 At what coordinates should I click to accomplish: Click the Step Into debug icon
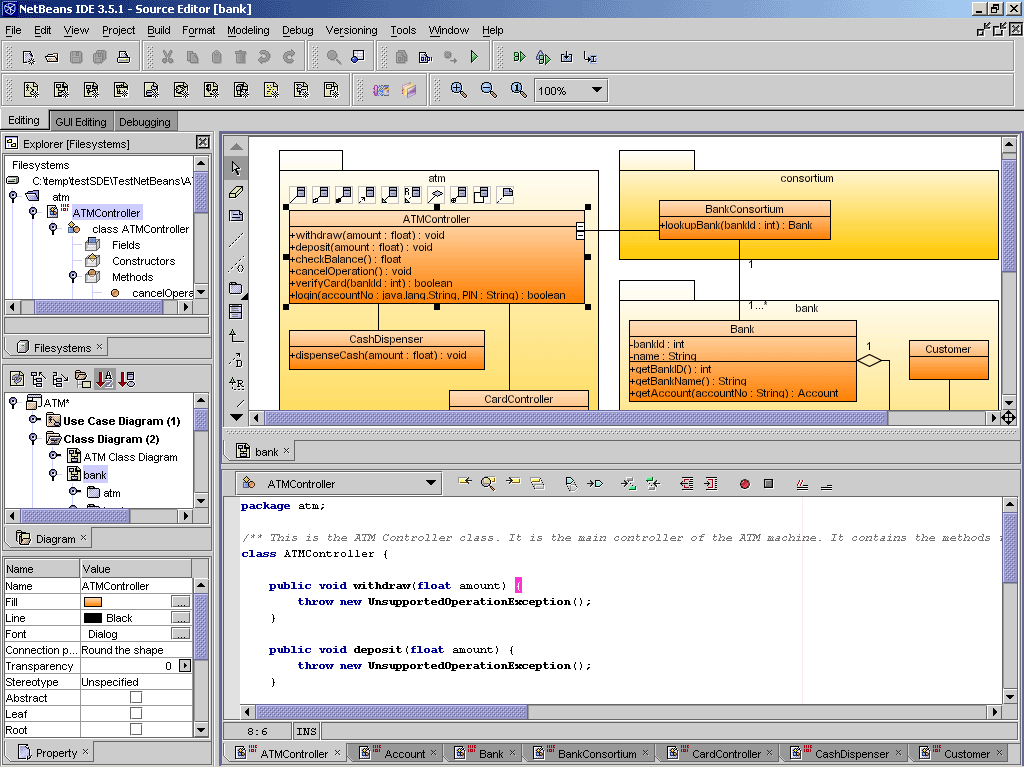pos(566,57)
